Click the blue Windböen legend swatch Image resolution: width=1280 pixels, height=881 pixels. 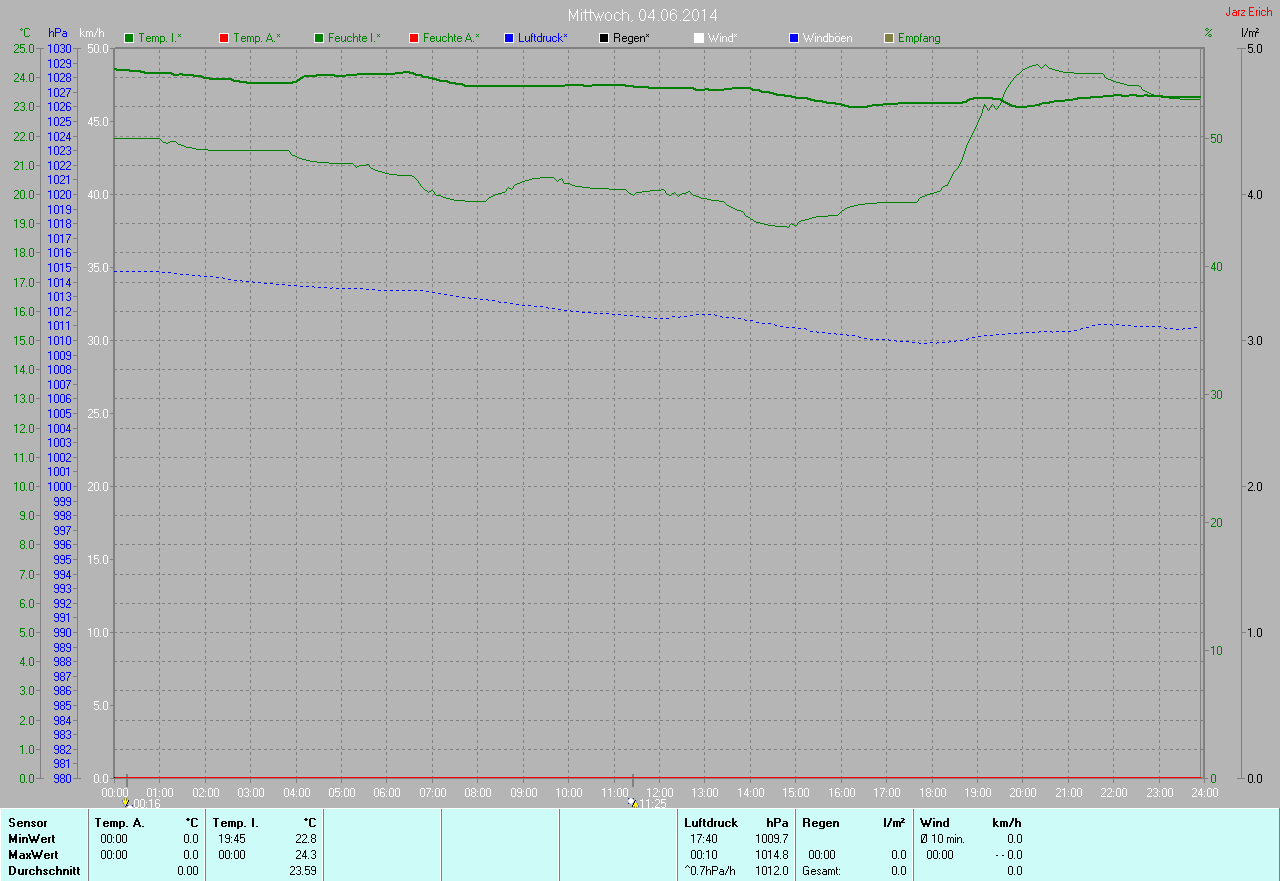point(794,38)
